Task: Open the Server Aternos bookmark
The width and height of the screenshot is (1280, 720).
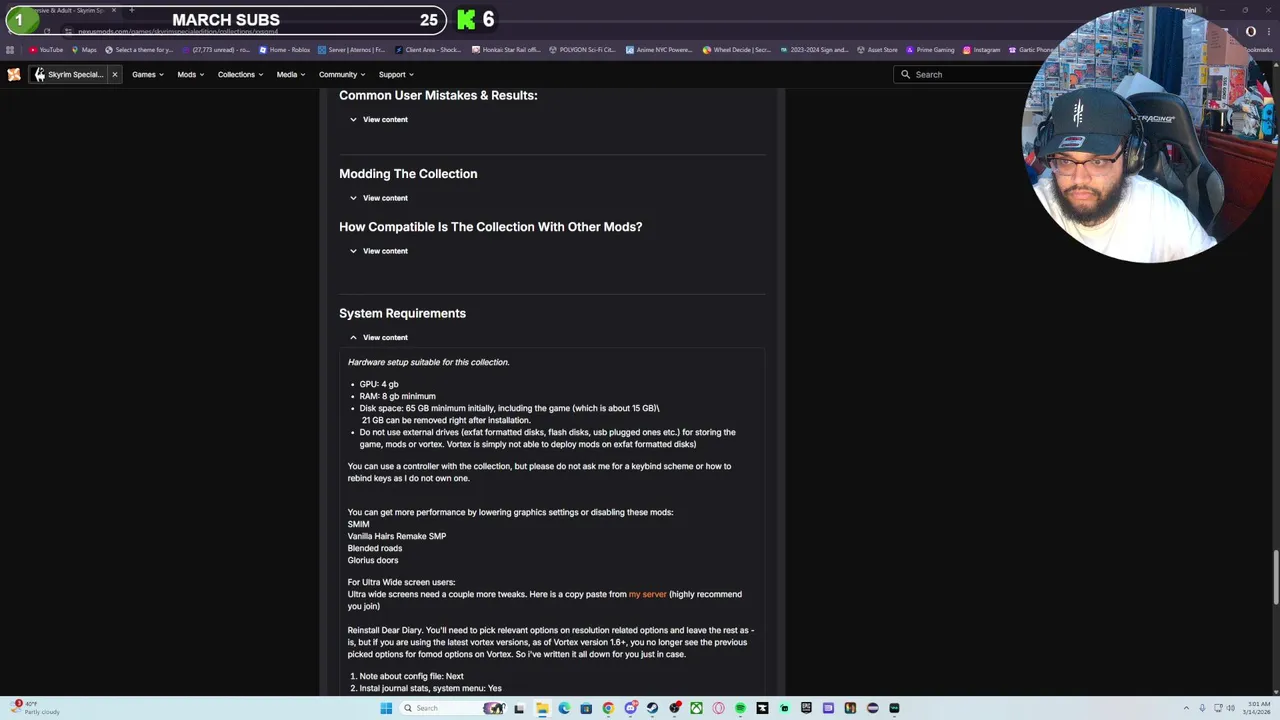Action: (351, 49)
